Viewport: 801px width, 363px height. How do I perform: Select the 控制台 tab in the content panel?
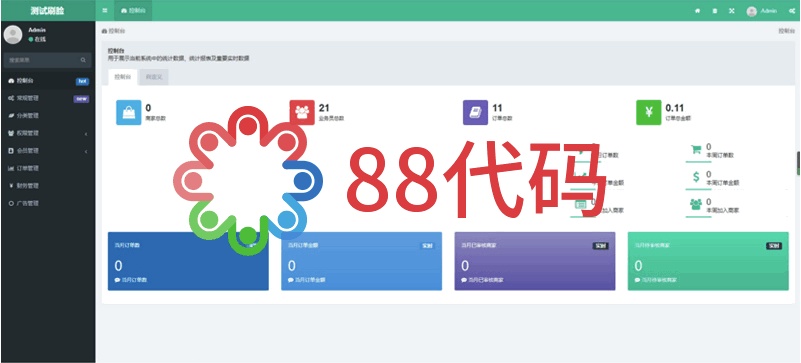point(123,77)
